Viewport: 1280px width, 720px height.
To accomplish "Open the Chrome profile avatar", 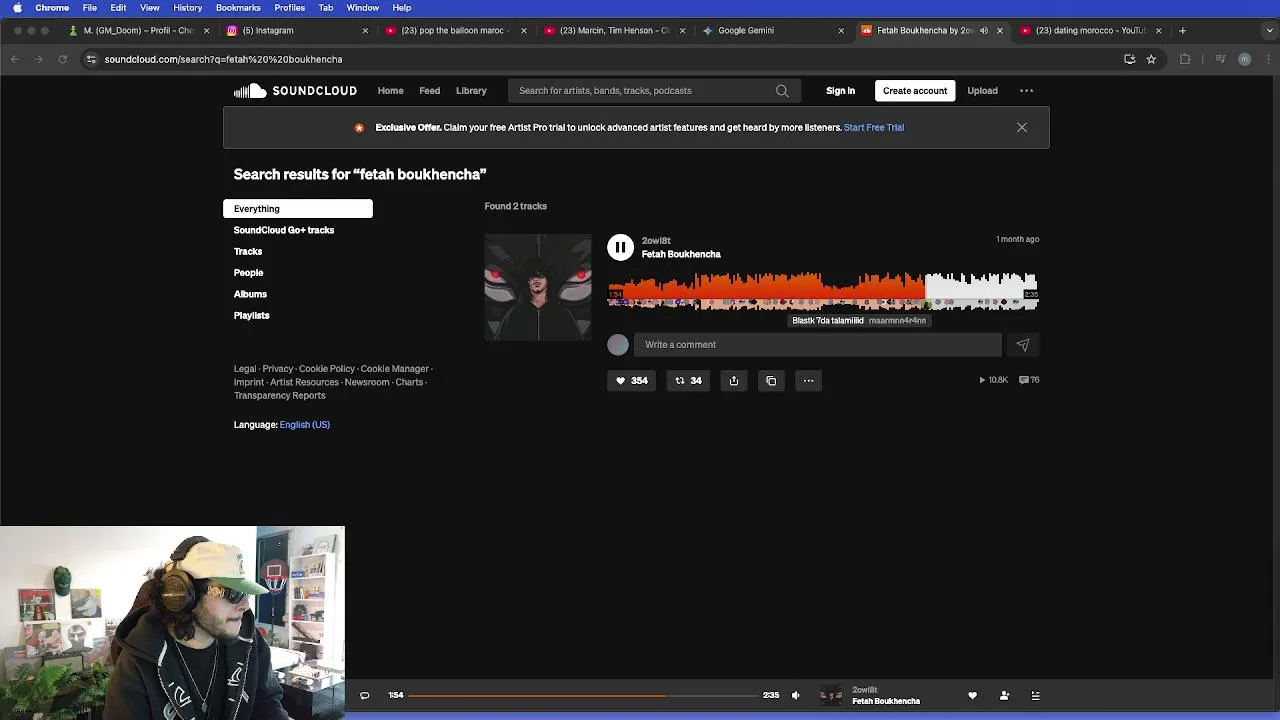I will point(1244,59).
